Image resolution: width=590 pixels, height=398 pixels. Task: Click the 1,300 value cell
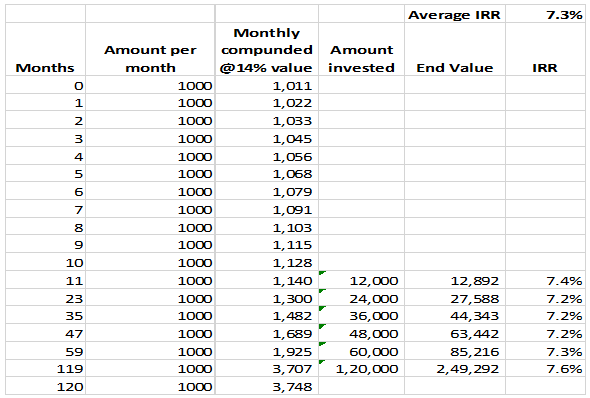click(267, 298)
